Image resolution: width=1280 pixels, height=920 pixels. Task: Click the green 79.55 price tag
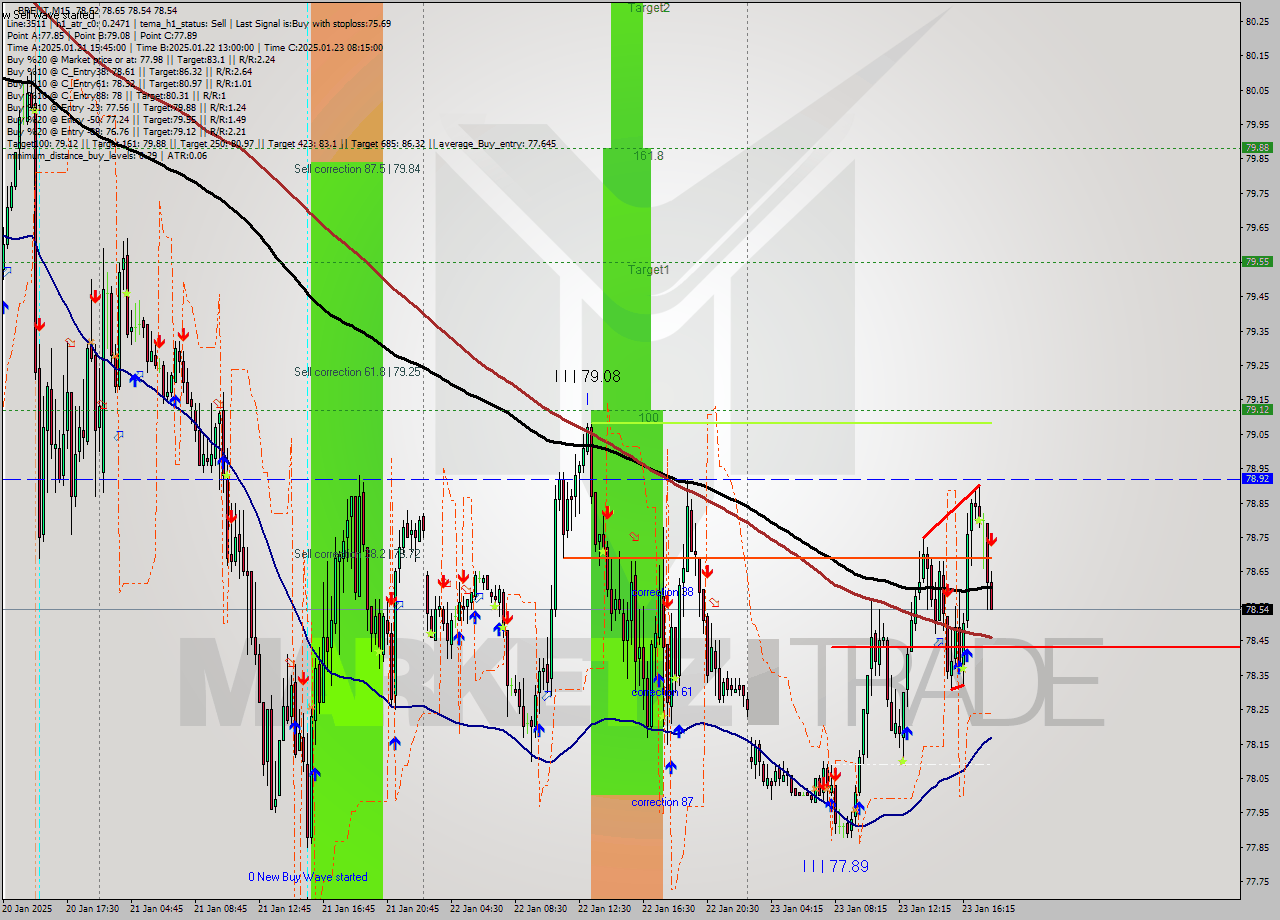[1257, 261]
